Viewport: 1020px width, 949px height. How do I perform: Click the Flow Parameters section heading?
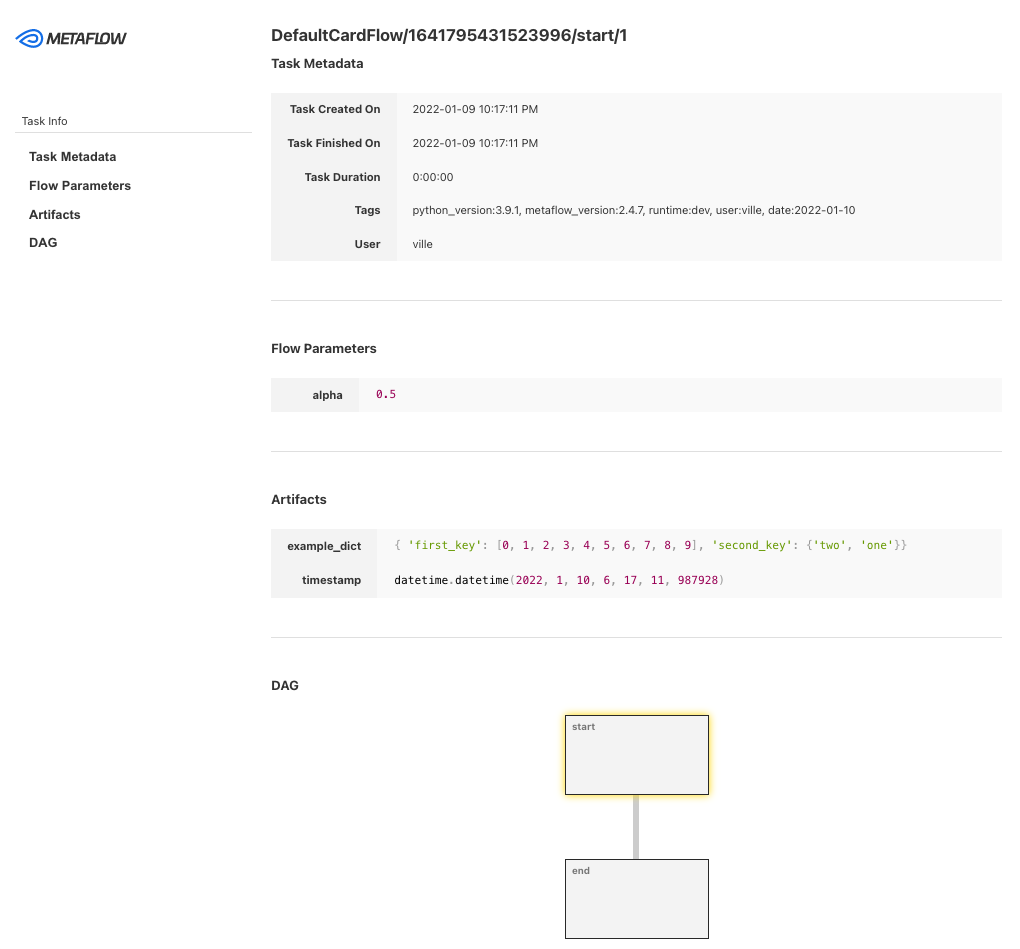324,349
